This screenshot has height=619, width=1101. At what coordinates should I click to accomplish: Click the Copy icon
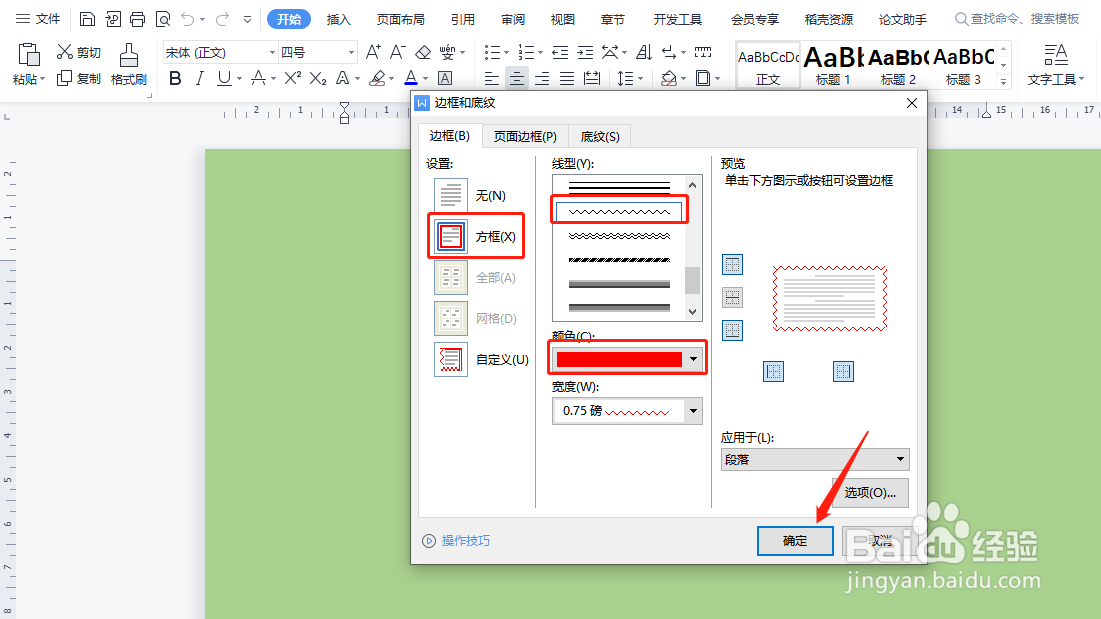coord(65,78)
